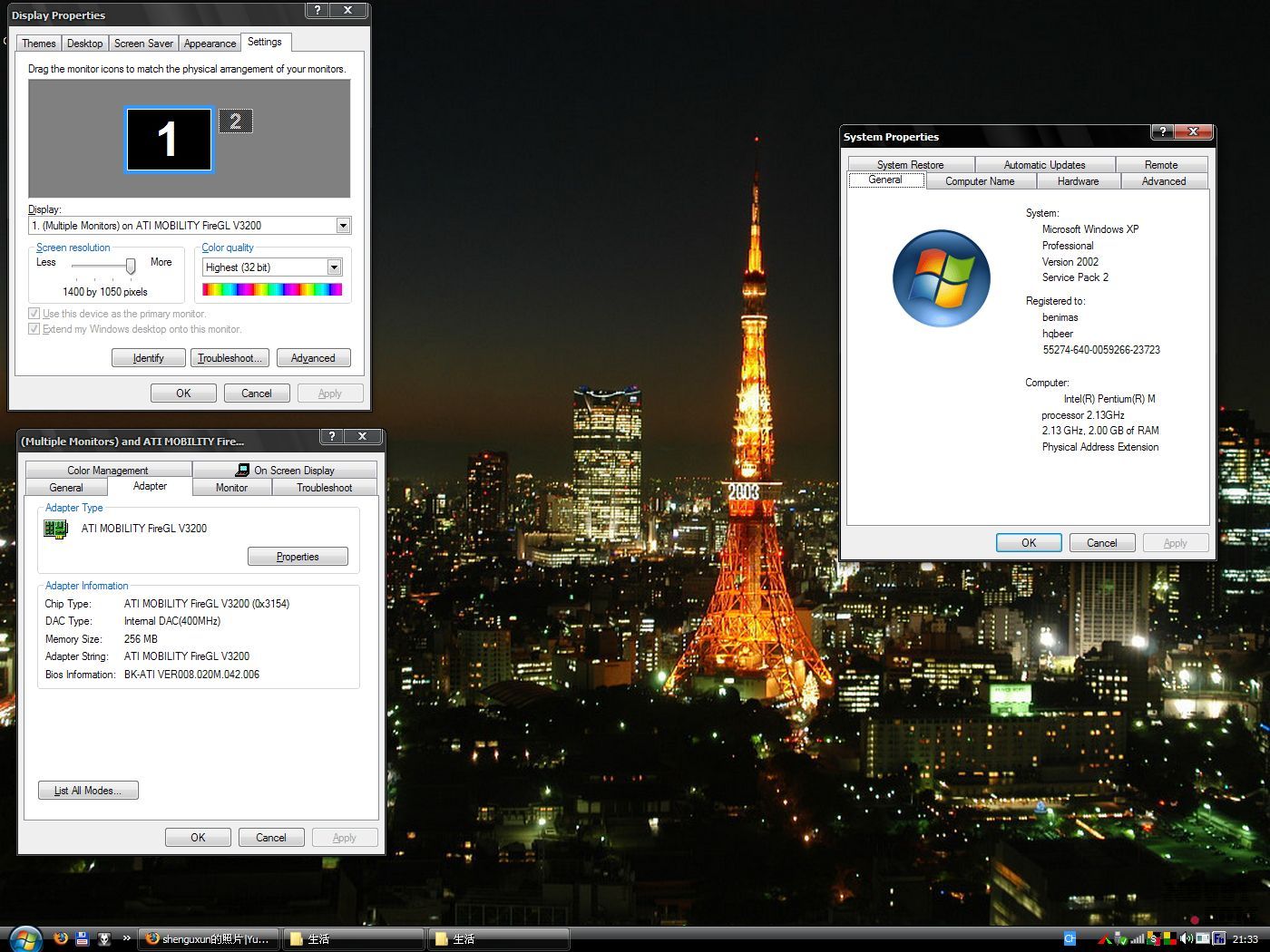Click the Screen resolution slider handle
The height and width of the screenshot is (952, 1270).
(x=131, y=266)
